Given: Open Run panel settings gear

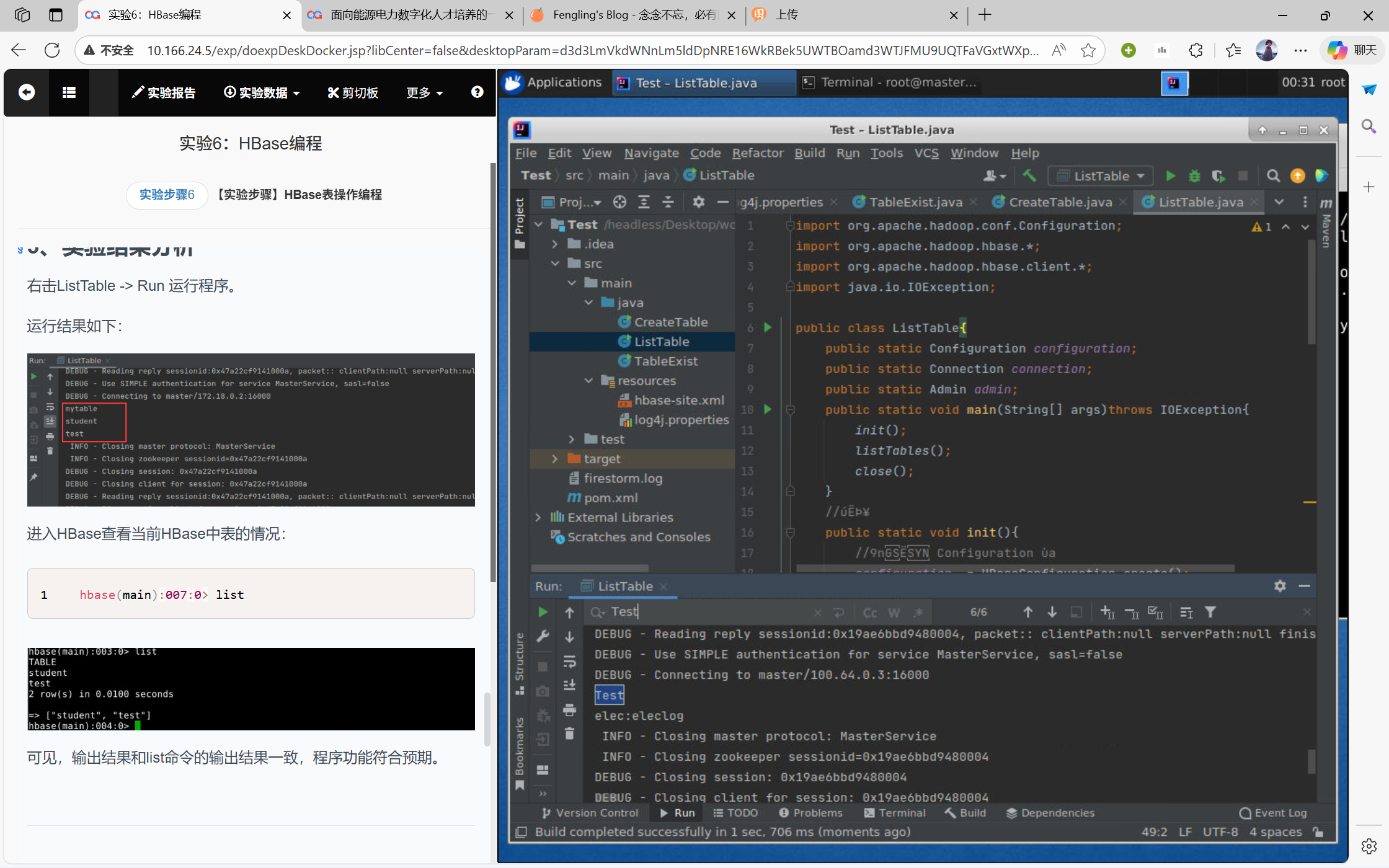Looking at the screenshot, I should [x=1280, y=586].
